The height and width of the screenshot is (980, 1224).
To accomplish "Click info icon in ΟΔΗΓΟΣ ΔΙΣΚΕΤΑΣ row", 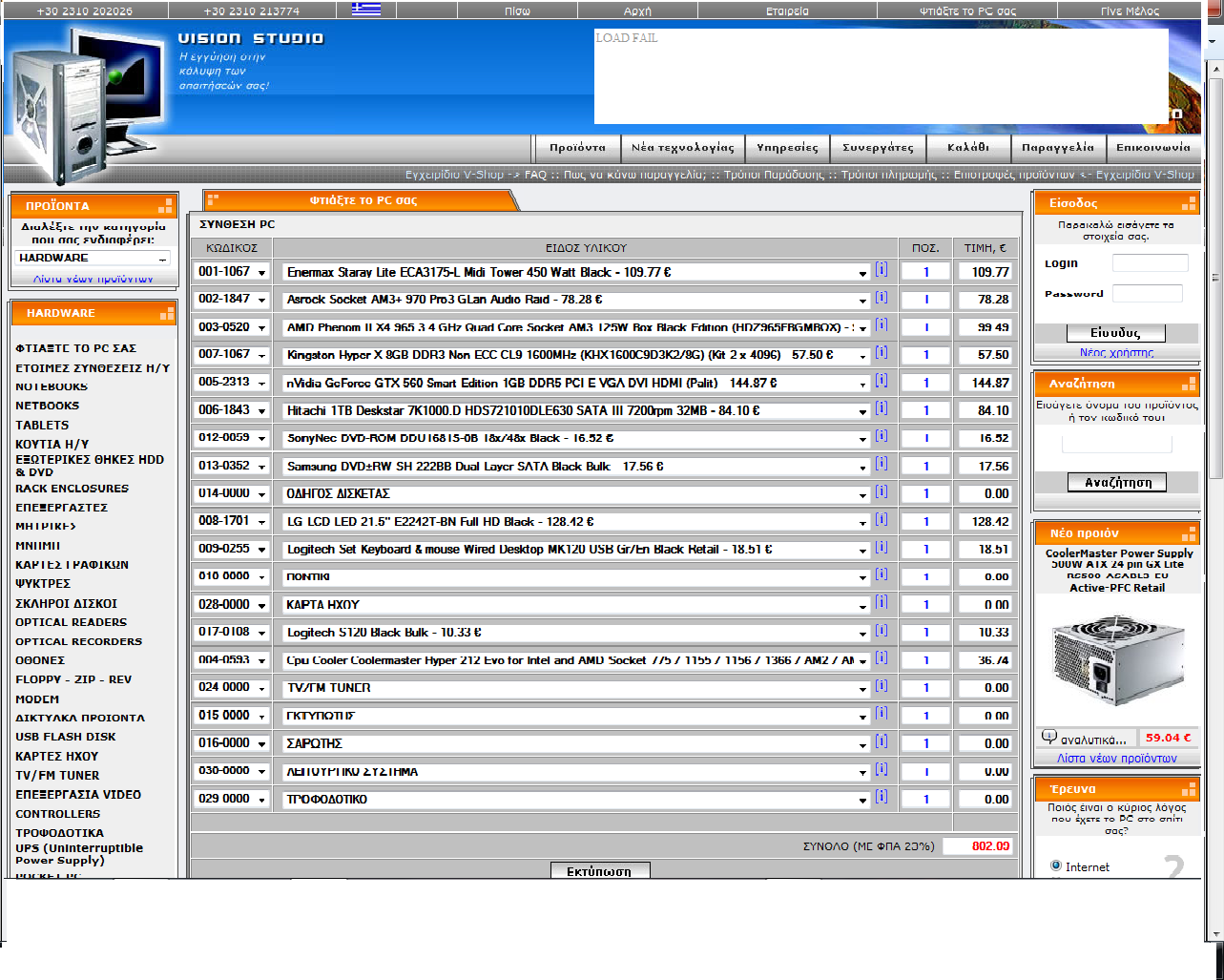I will pyautogui.click(x=882, y=491).
